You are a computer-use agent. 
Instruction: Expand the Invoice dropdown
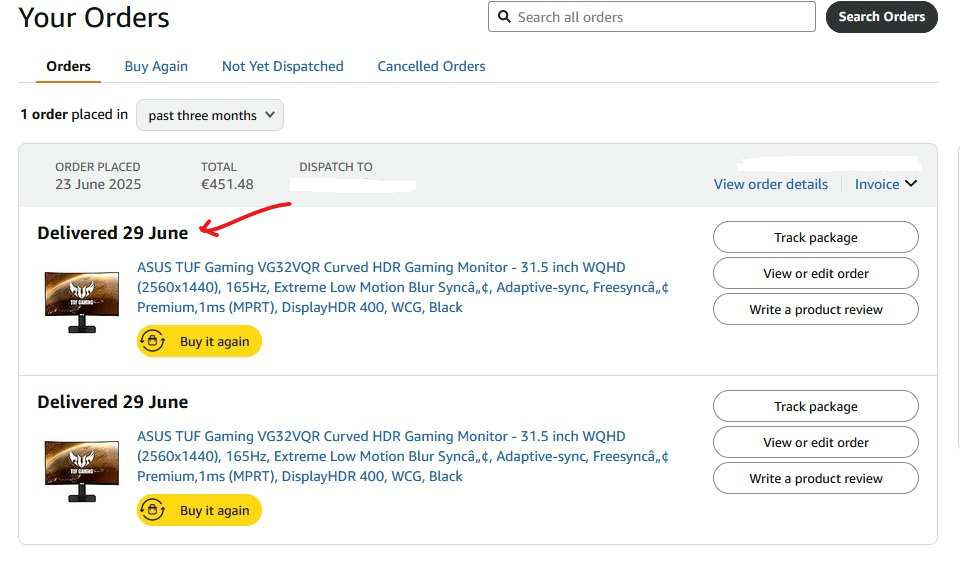[885, 184]
